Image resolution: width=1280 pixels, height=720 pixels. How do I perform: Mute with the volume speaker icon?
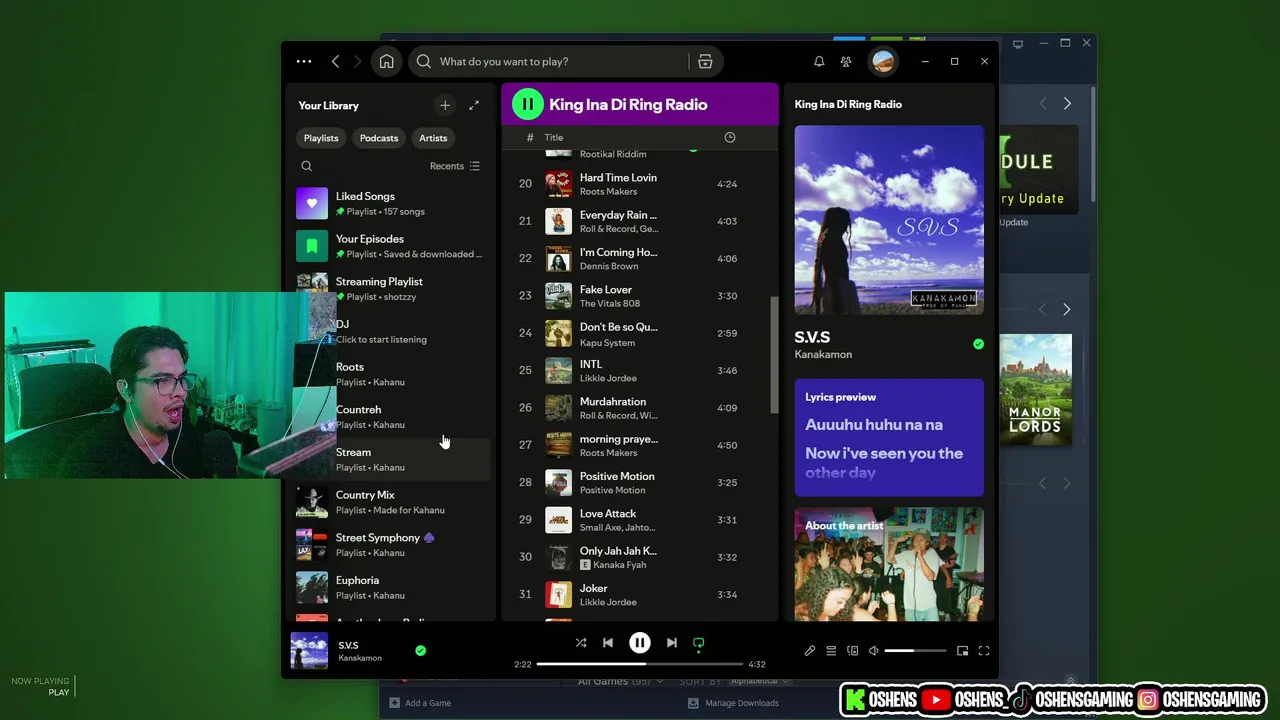[x=874, y=651]
